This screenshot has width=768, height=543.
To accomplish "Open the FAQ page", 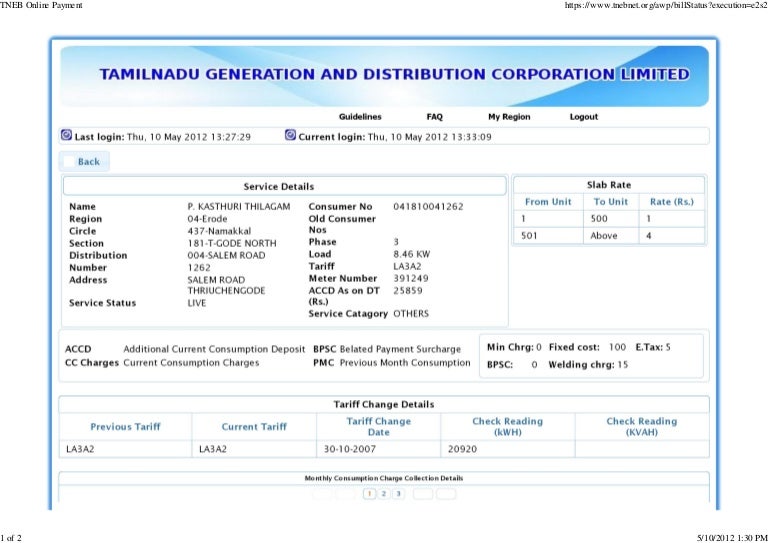I will 434,117.
